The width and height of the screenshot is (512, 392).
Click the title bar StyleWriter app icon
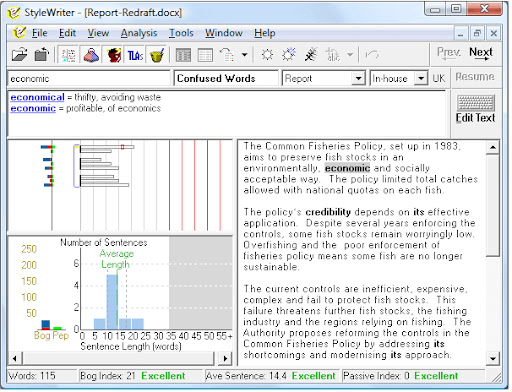14,13
